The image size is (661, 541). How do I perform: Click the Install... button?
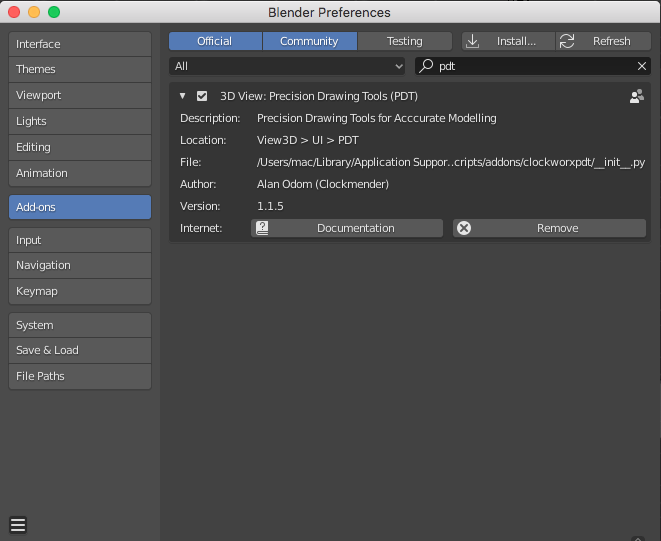508,41
